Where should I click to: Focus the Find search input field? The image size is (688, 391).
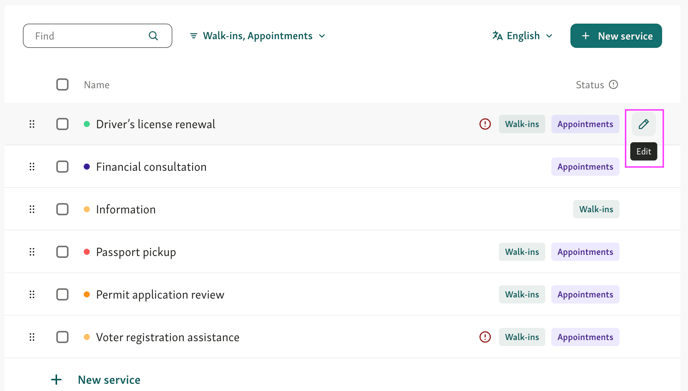[x=97, y=36]
